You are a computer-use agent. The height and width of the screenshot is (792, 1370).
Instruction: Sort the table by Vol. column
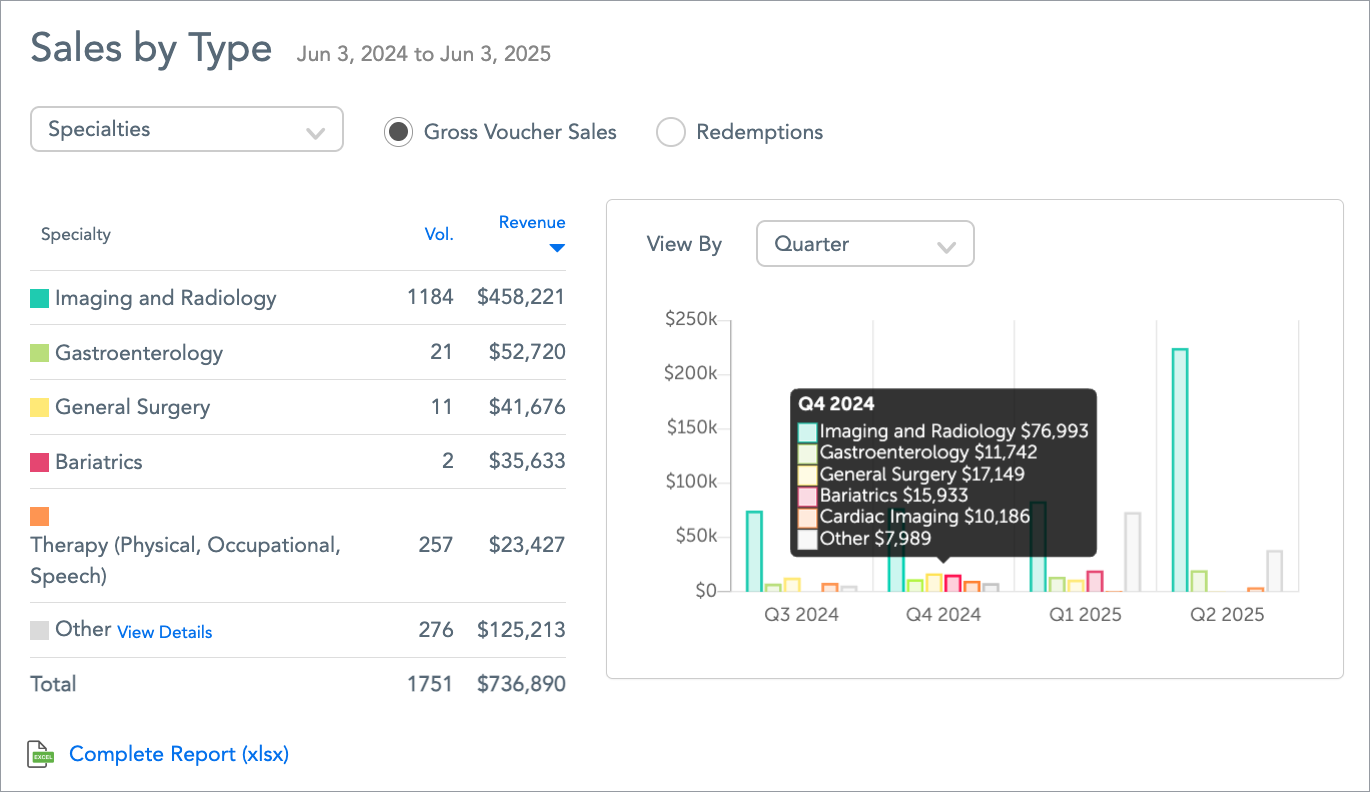439,235
